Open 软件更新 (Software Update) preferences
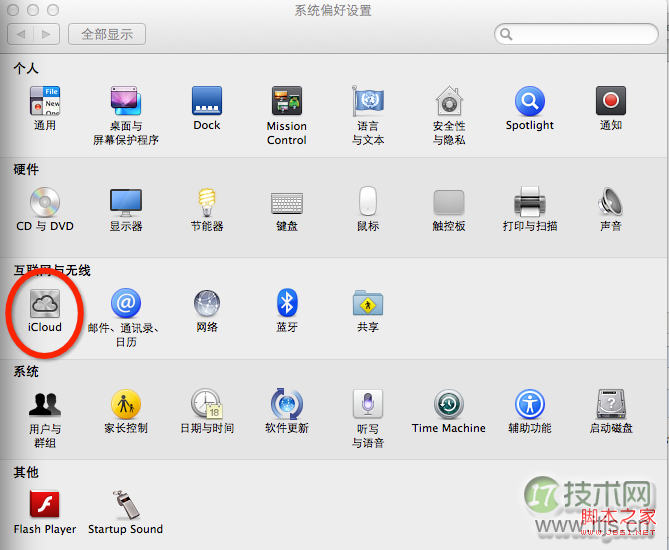The image size is (669, 550). coord(287,404)
